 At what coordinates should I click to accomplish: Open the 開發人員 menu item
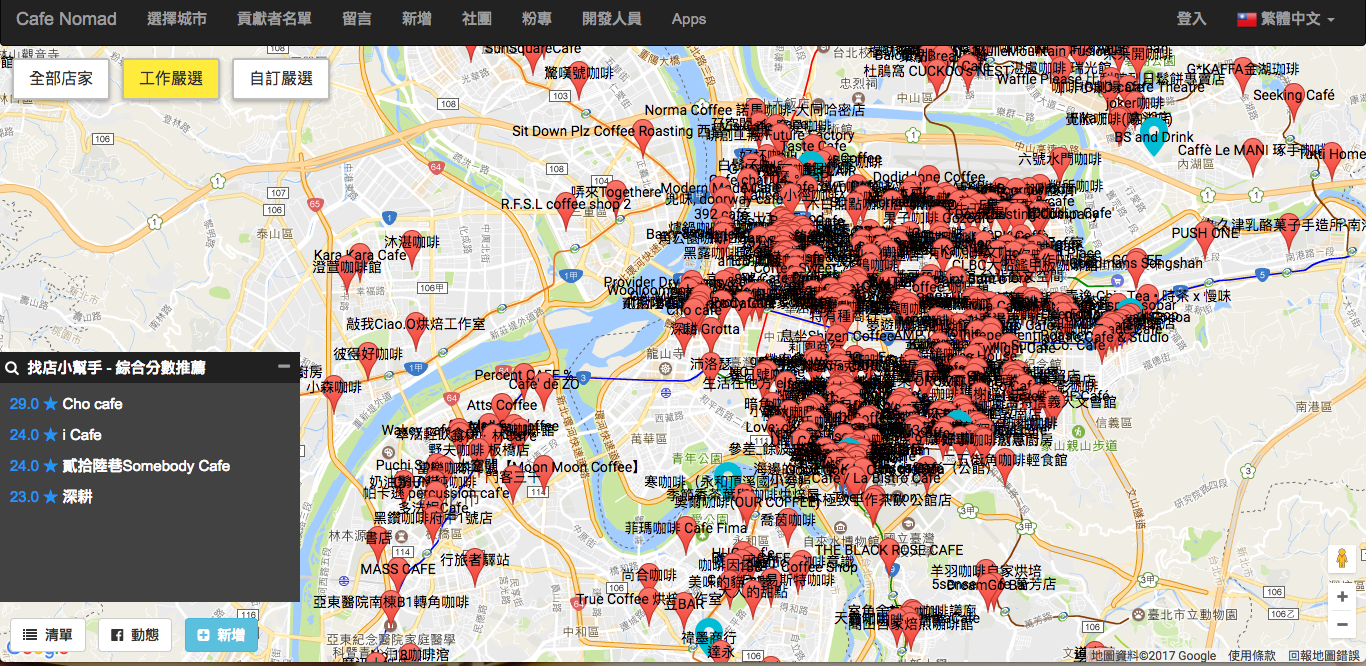pyautogui.click(x=612, y=19)
